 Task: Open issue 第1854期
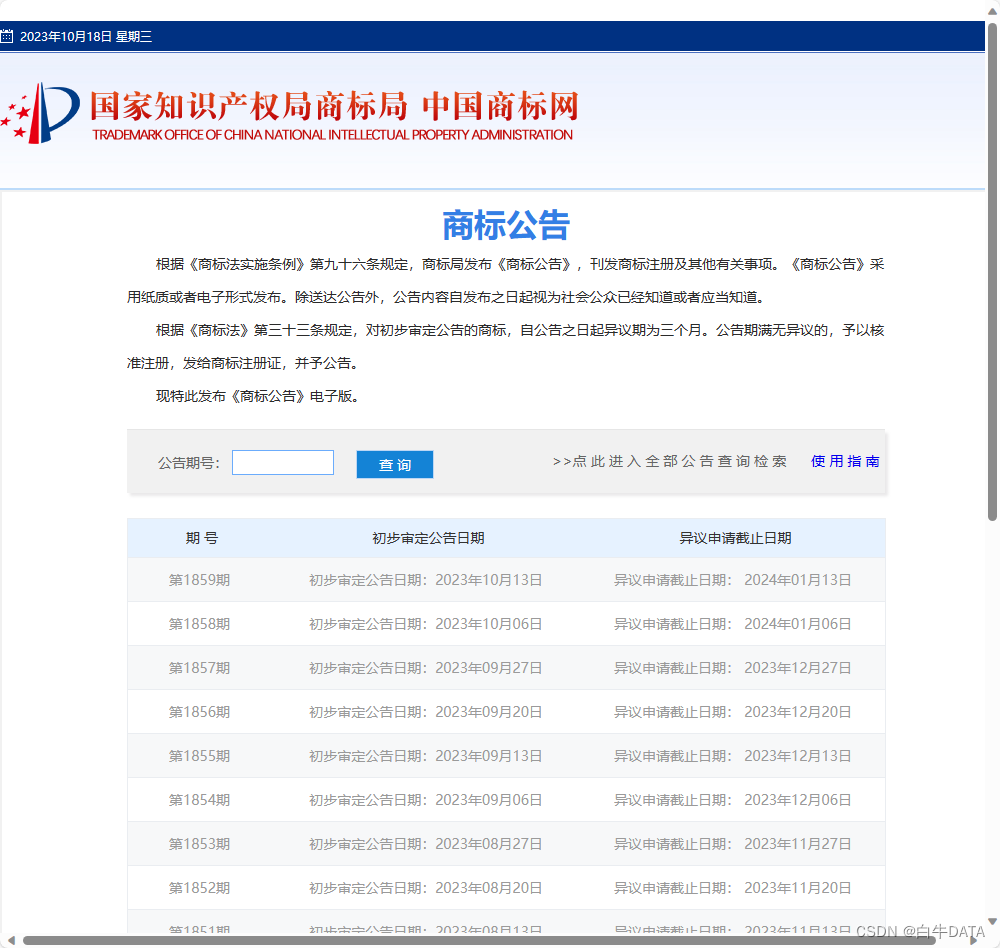(199, 800)
